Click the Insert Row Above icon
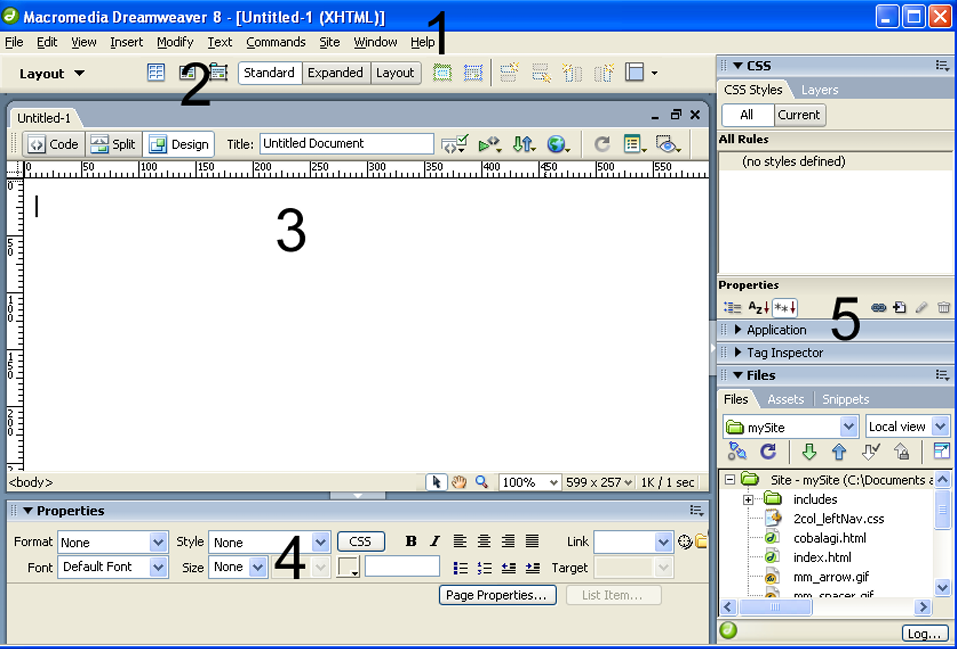Screen dimensions: 957x649 click(510, 73)
